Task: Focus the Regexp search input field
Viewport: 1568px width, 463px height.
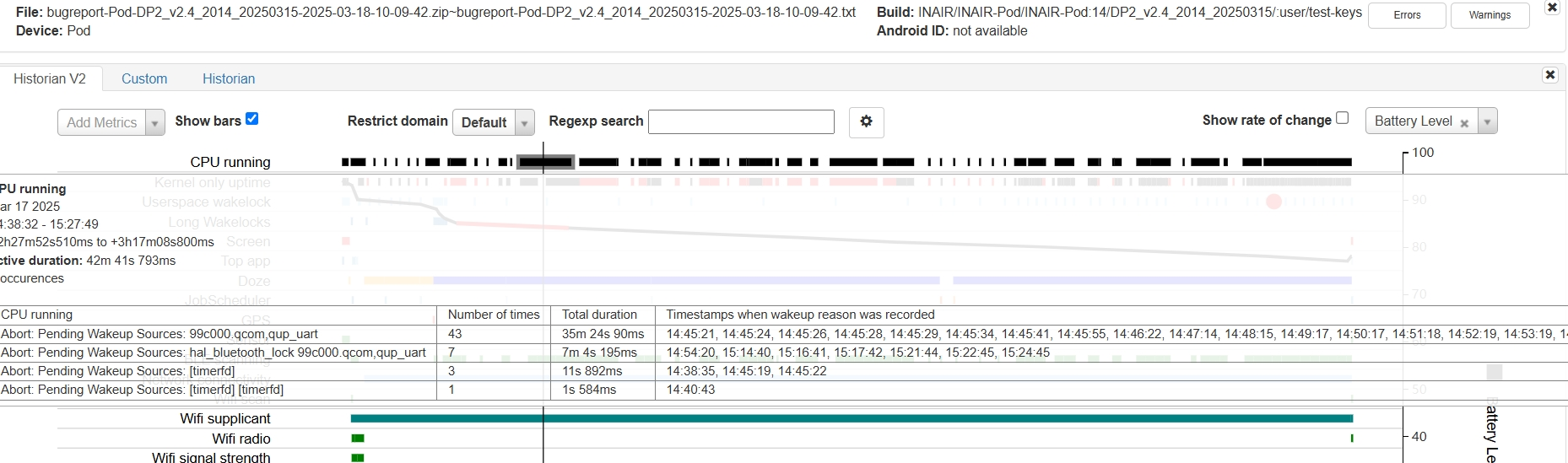Action: (x=741, y=121)
